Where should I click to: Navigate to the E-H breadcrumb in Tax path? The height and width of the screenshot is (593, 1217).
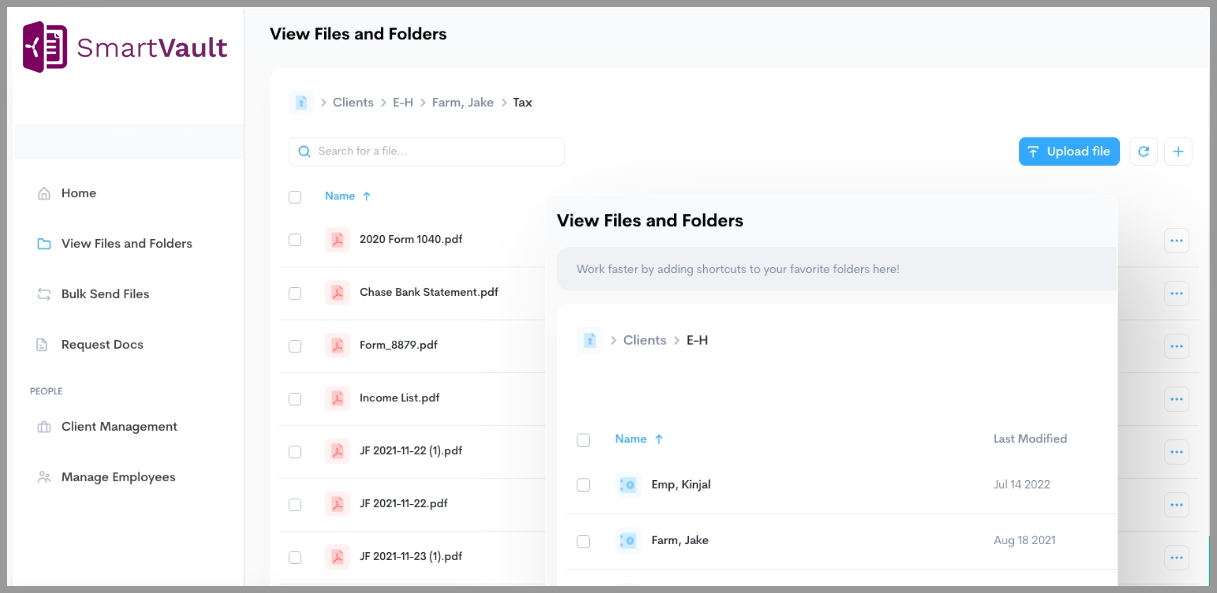point(403,102)
